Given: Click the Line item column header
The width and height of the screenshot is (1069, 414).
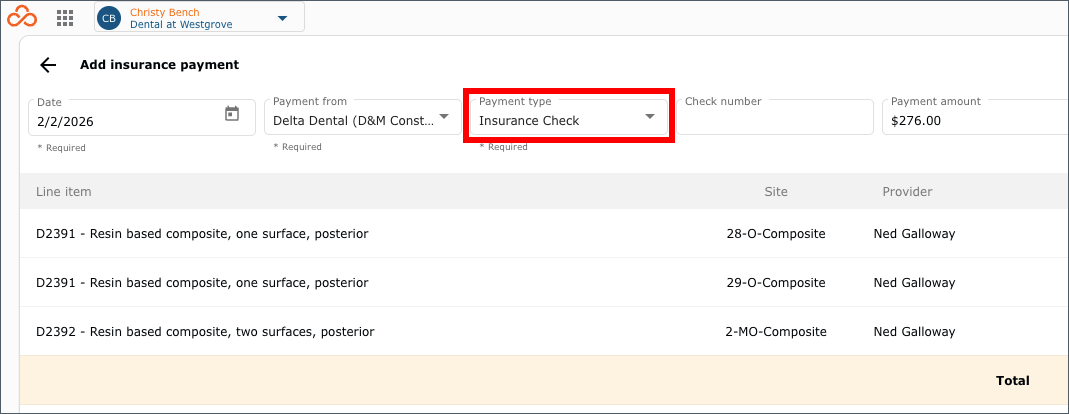Looking at the screenshot, I should click(x=63, y=192).
